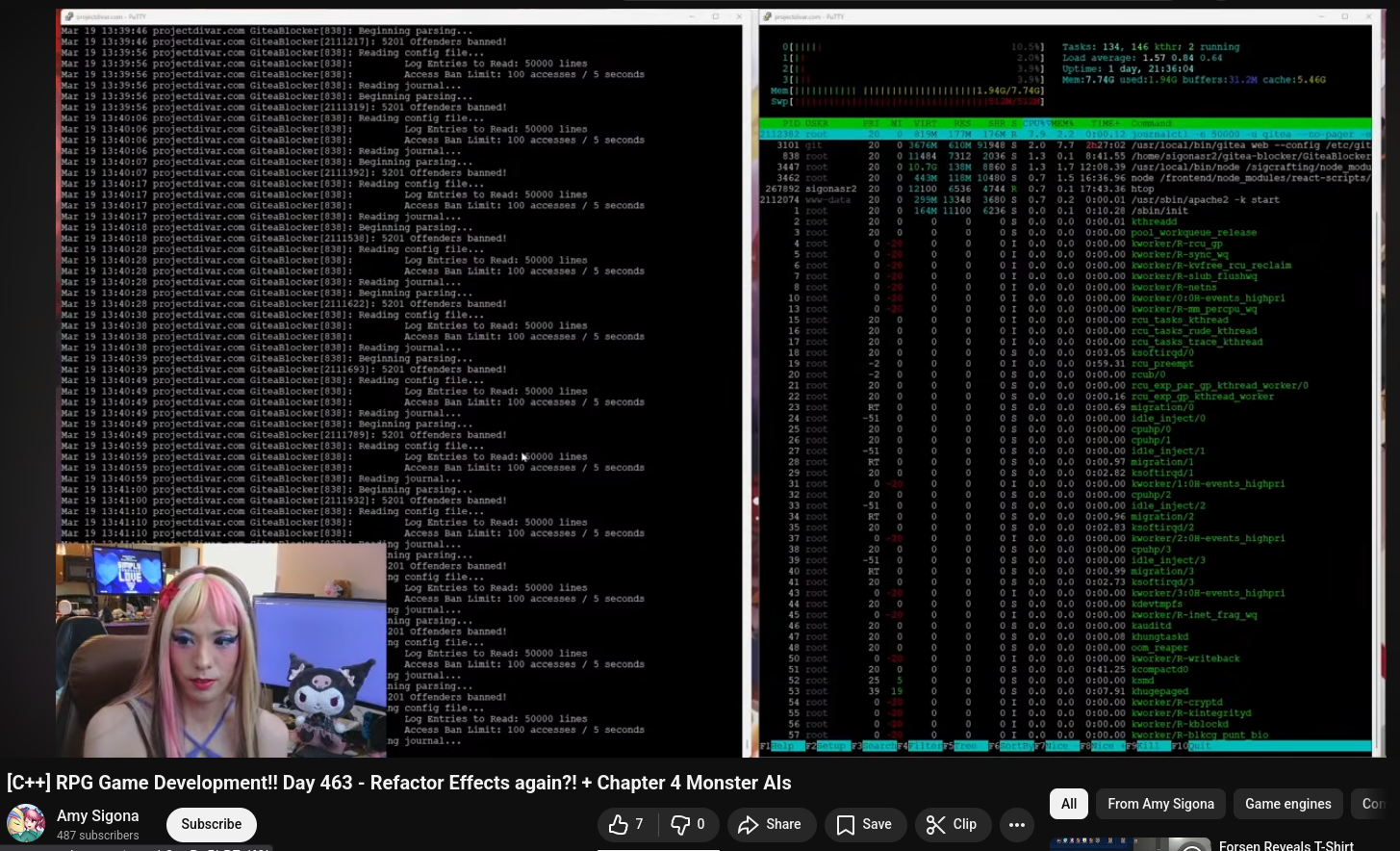This screenshot has width=1400, height=851.
Task: Select the GiteaBlocker process row in htop
Action: (x=1065, y=156)
